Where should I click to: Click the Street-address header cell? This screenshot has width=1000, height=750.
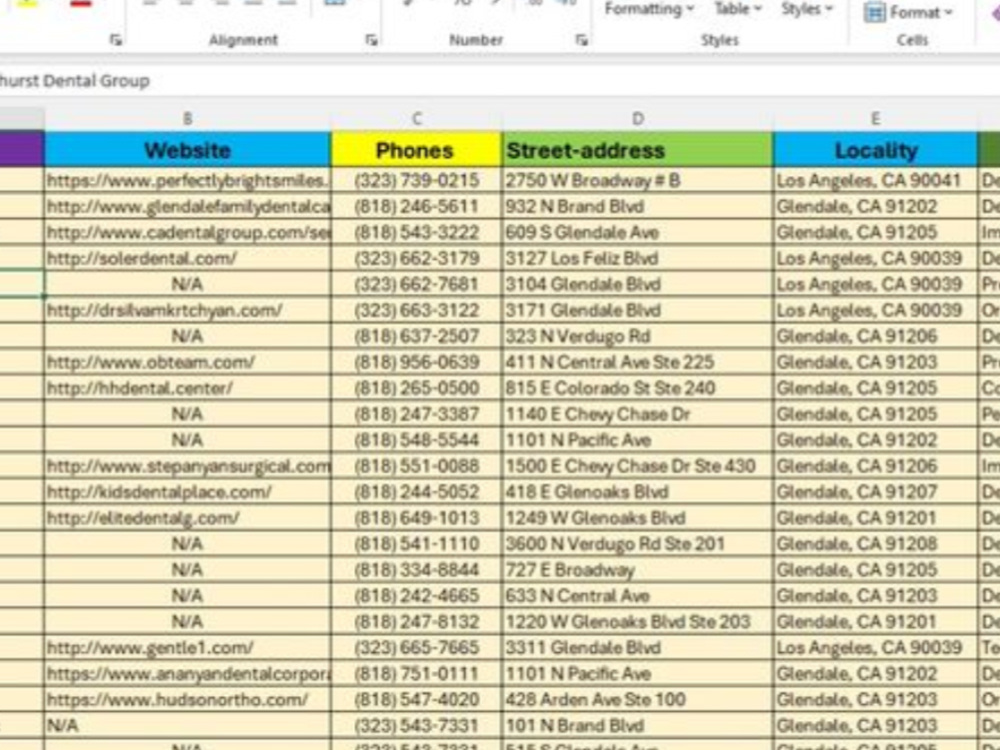[637, 150]
